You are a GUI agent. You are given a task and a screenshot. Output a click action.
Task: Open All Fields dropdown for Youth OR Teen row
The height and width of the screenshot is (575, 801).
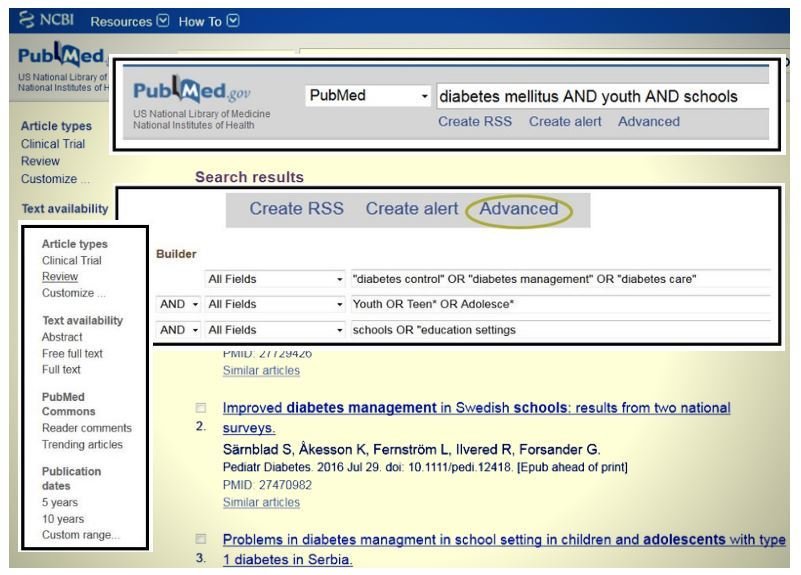pos(275,304)
